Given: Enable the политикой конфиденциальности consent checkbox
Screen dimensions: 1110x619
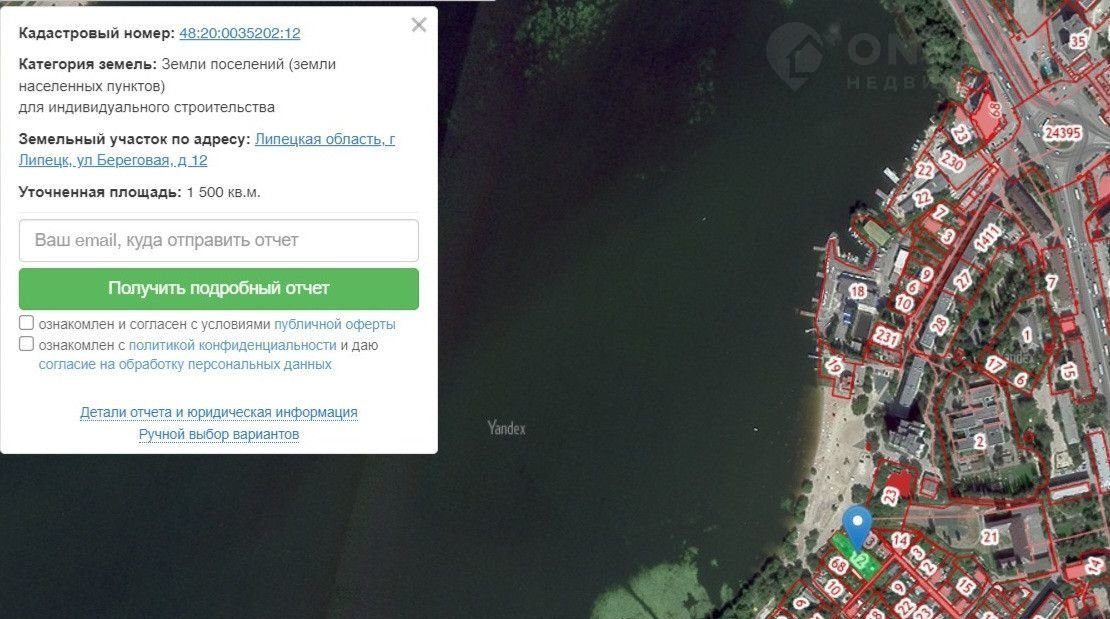Looking at the screenshot, I should click(x=26, y=344).
